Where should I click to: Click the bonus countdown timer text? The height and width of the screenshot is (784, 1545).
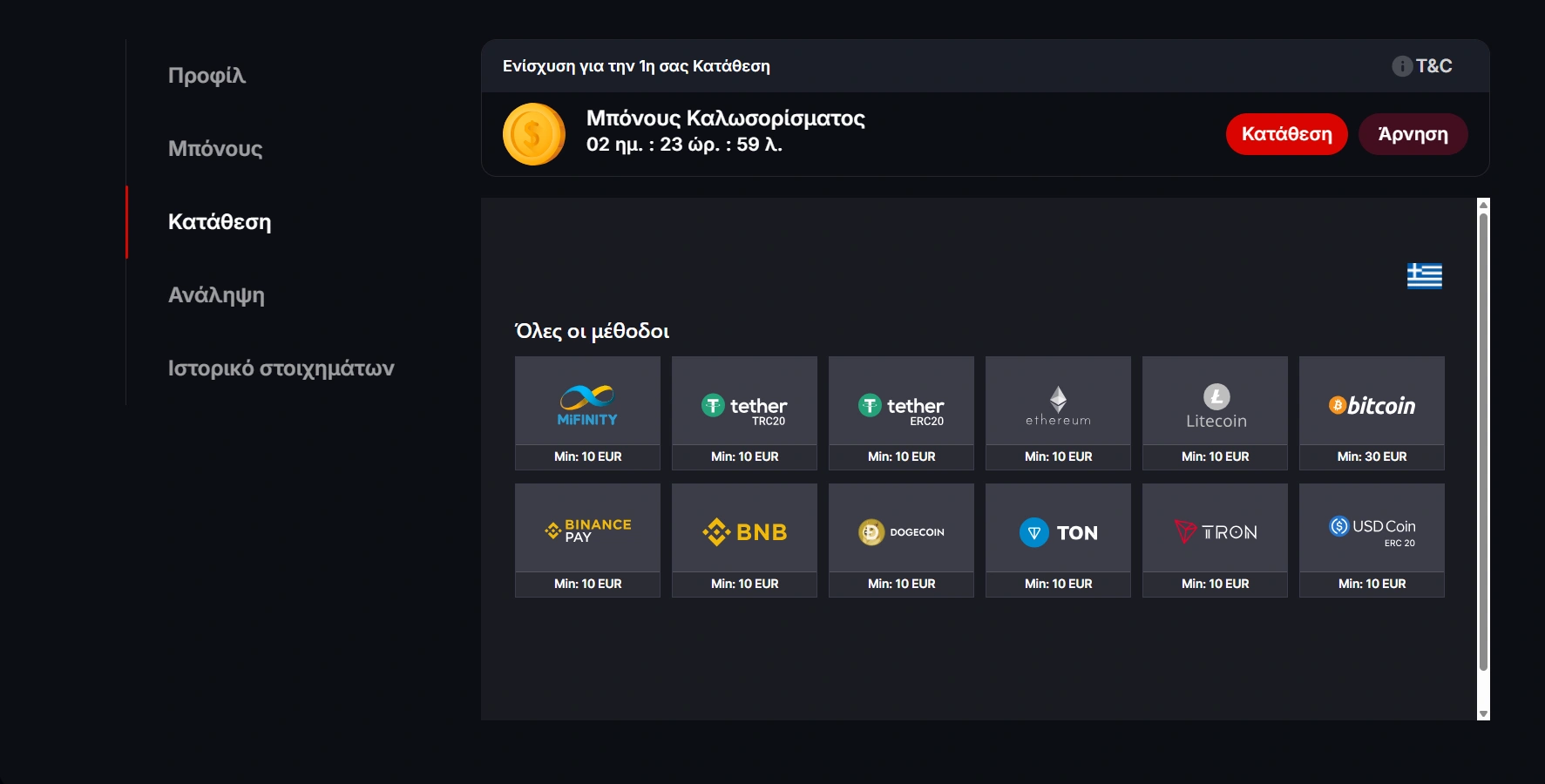pos(684,145)
